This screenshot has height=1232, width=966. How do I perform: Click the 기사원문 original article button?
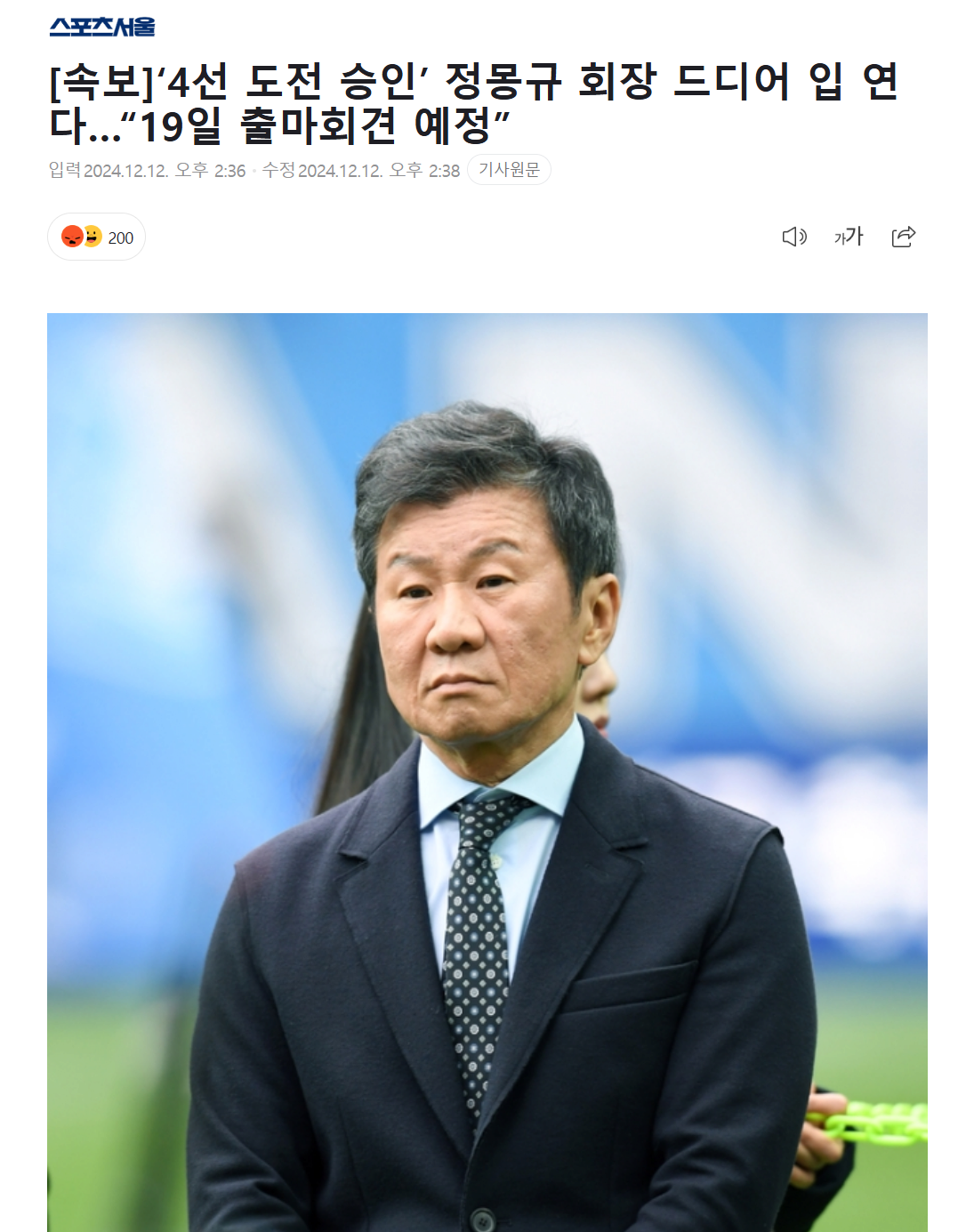509,170
